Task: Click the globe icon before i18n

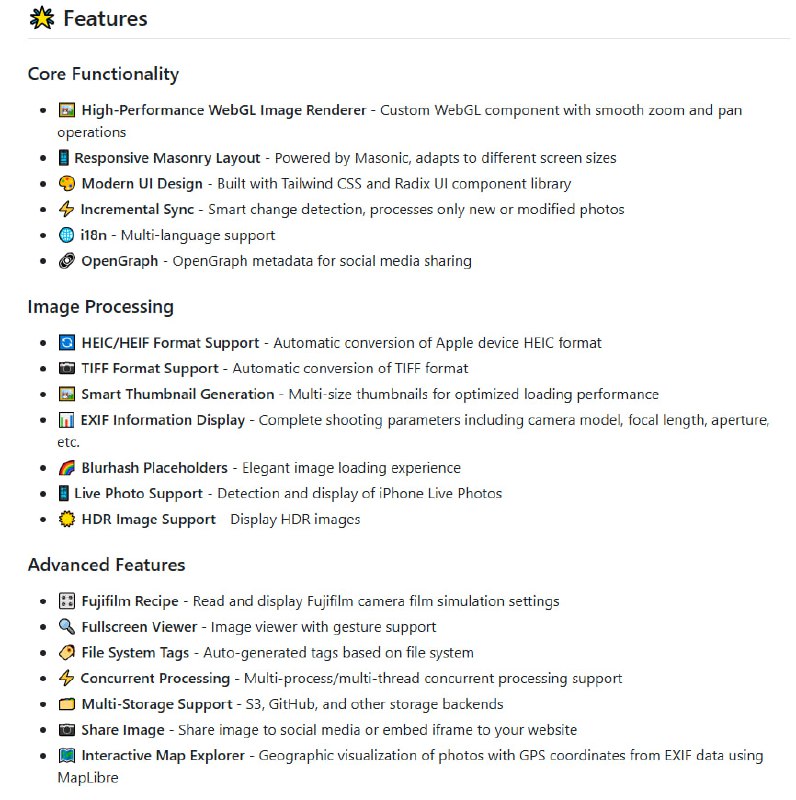Action: point(67,235)
